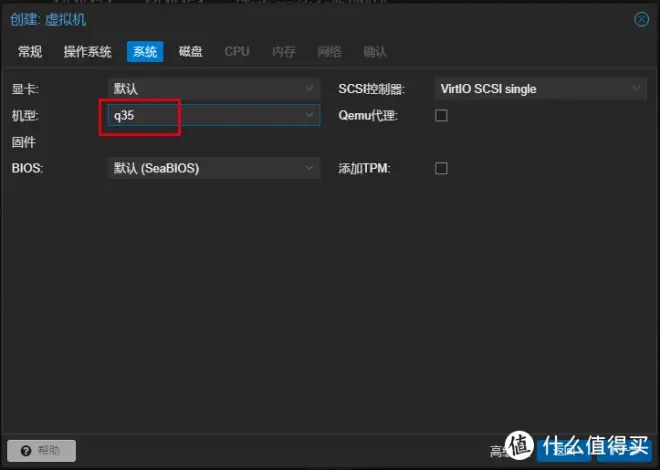Screen dimensions: 660x470
Task: Close the Create VM dialog
Action: coord(641,19)
